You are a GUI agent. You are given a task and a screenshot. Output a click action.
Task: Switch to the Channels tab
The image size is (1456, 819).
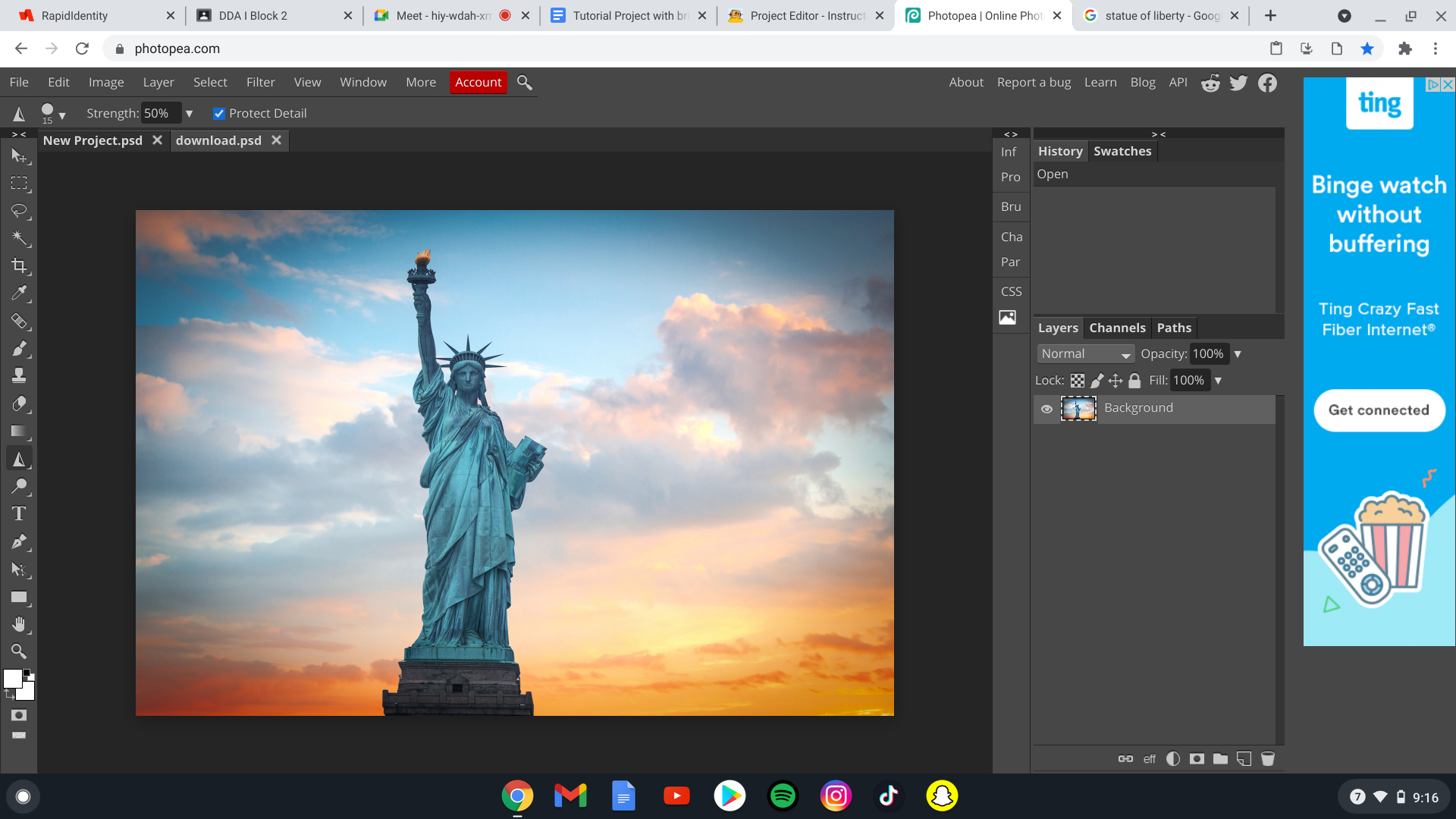[1117, 328]
